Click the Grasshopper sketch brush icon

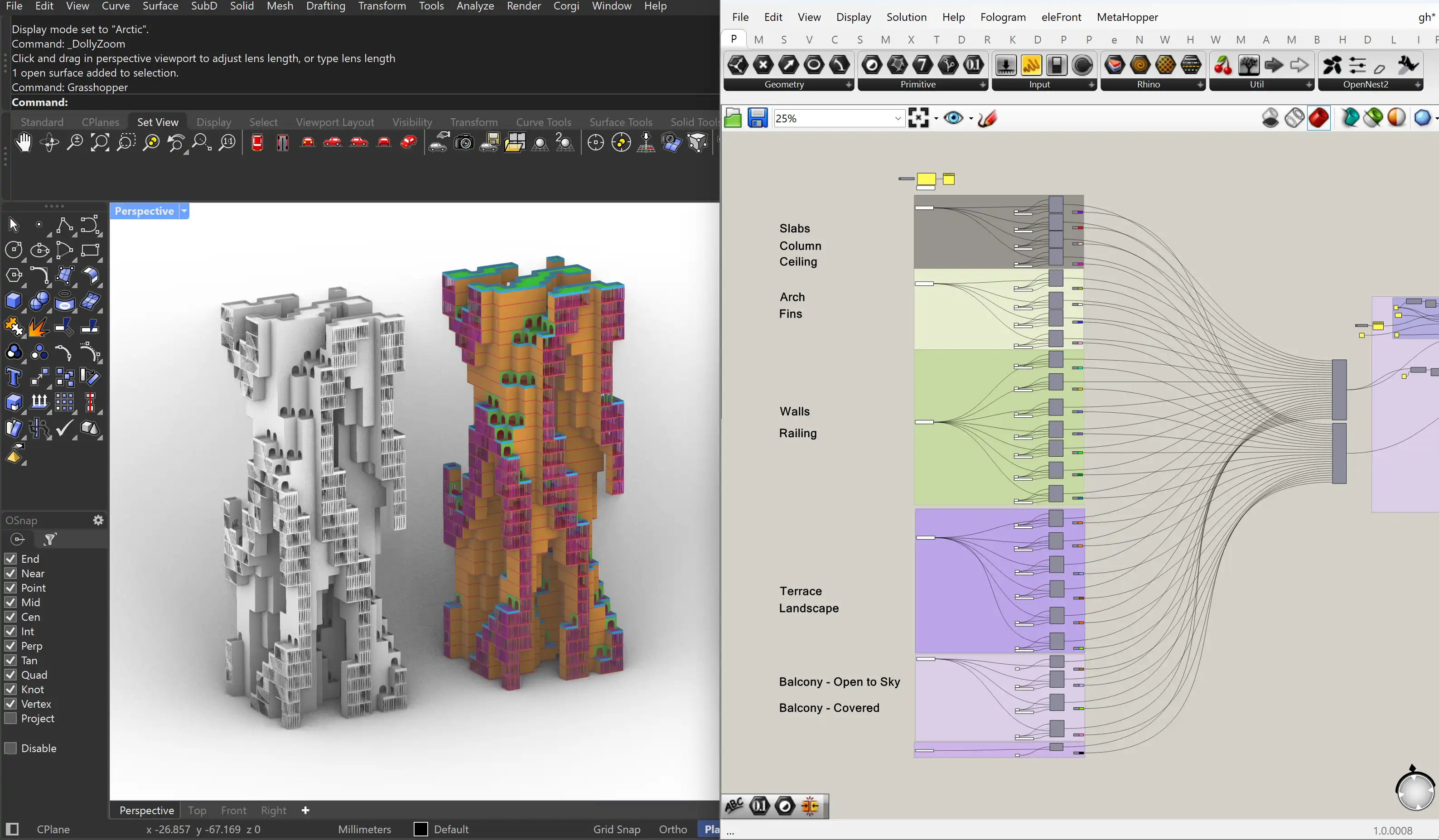click(987, 118)
